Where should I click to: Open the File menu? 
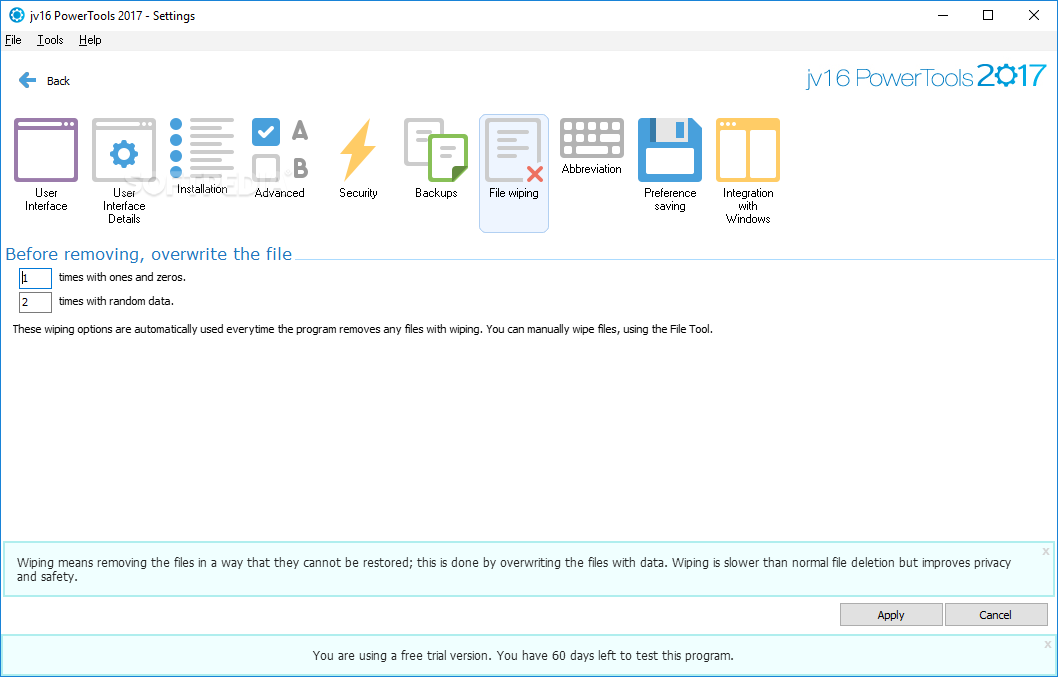13,40
